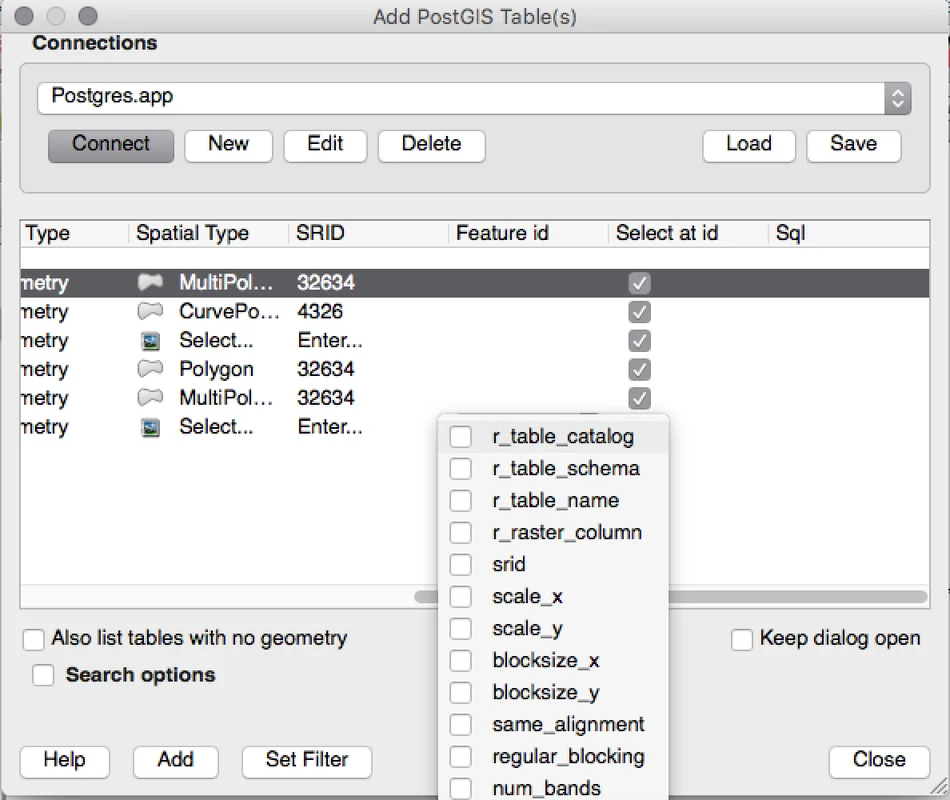Click the last Select... row icon
This screenshot has width=950, height=800.
click(150, 427)
